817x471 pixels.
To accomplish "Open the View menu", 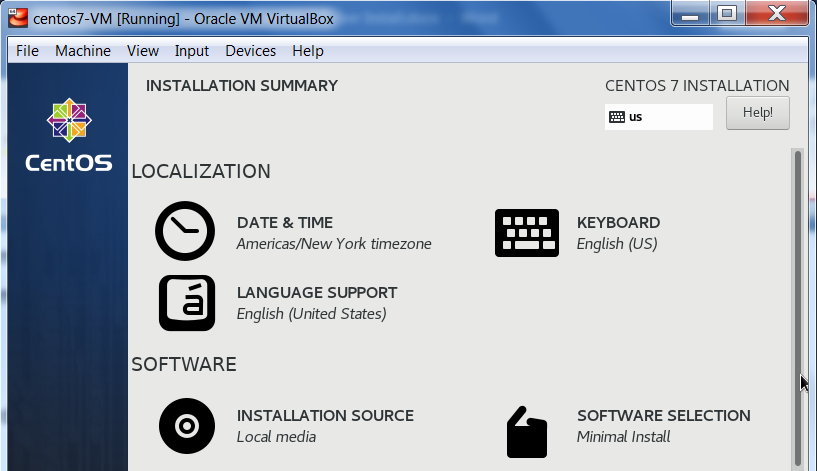I will [143, 51].
